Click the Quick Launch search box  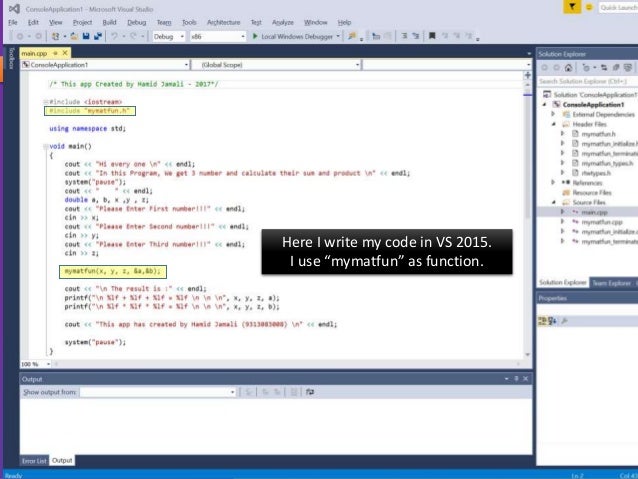[x=618, y=8]
